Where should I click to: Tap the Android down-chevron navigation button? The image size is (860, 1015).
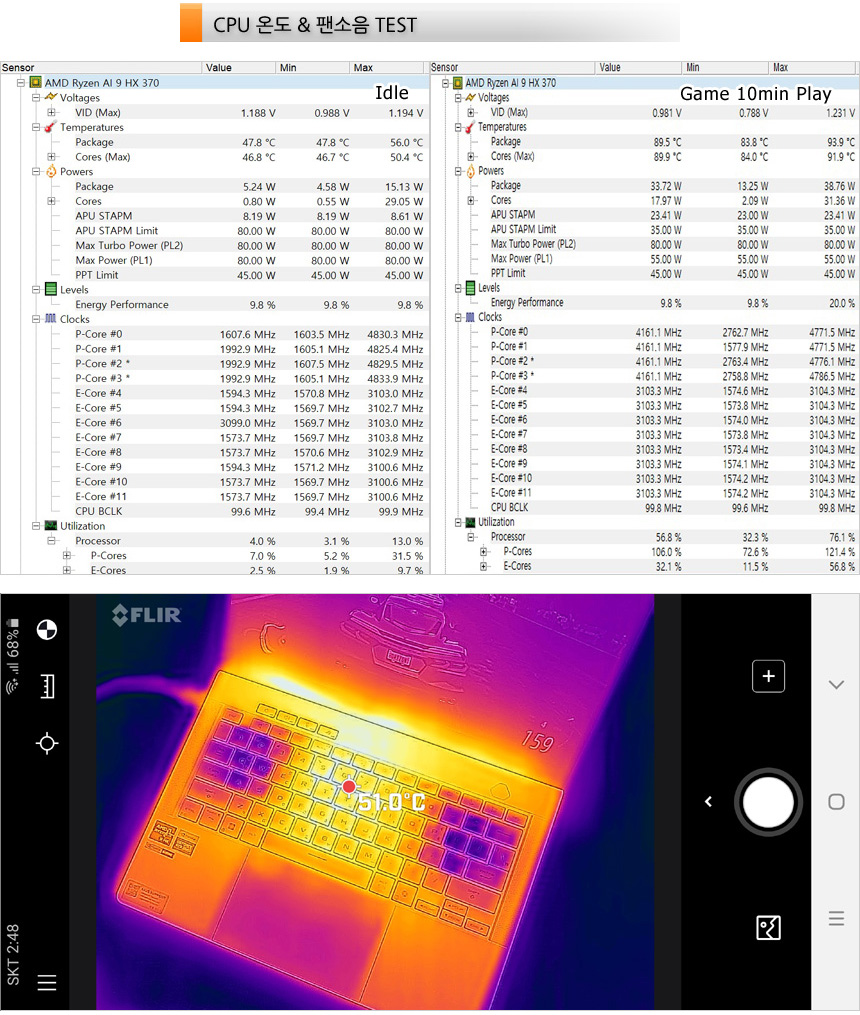tap(836, 685)
